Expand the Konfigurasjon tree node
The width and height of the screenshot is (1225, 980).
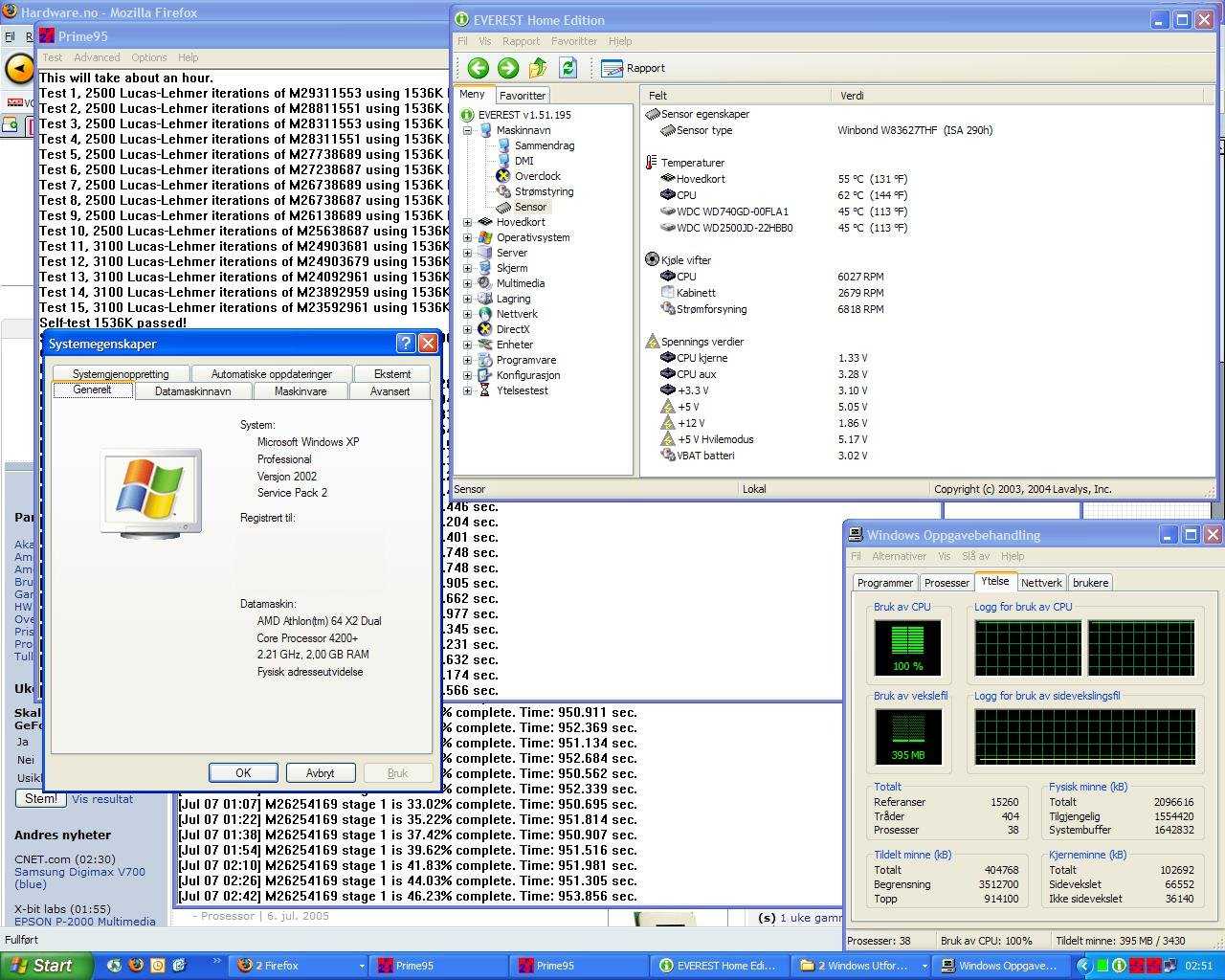click(468, 375)
